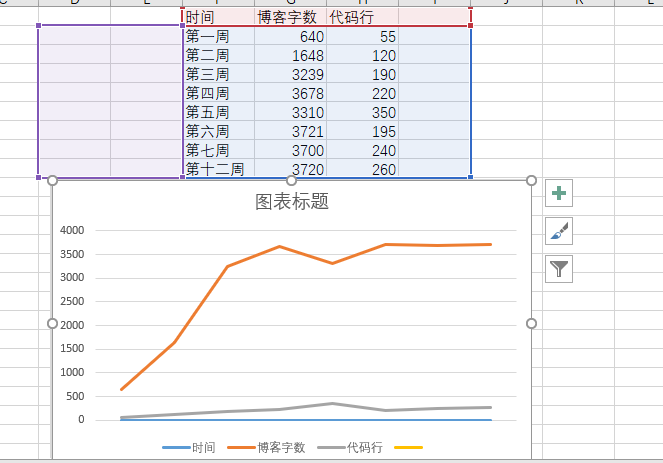Viewport: 663px width, 463px height.
Task: Select cell with value 195
Action: 362,131
